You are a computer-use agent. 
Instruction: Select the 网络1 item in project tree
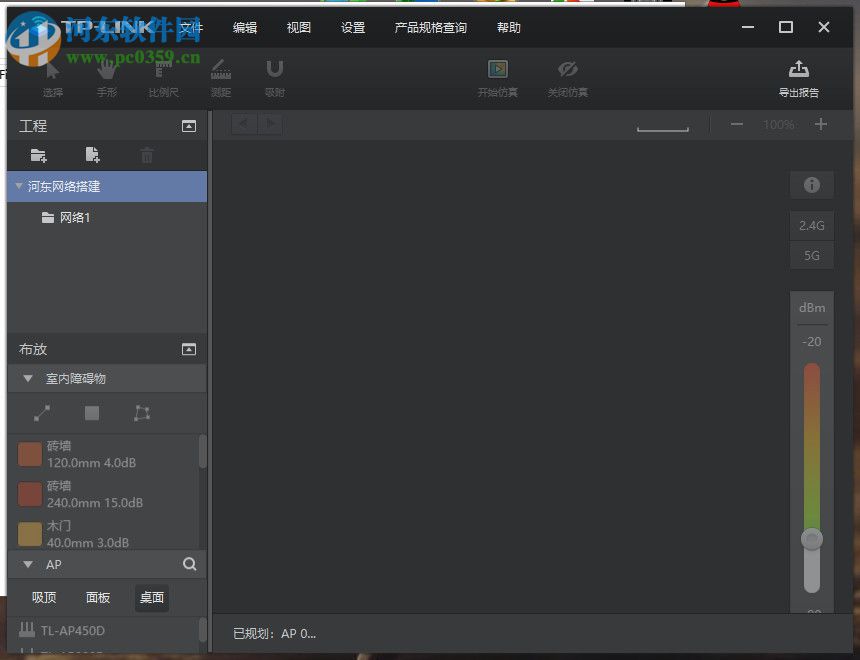pyautogui.click(x=77, y=217)
